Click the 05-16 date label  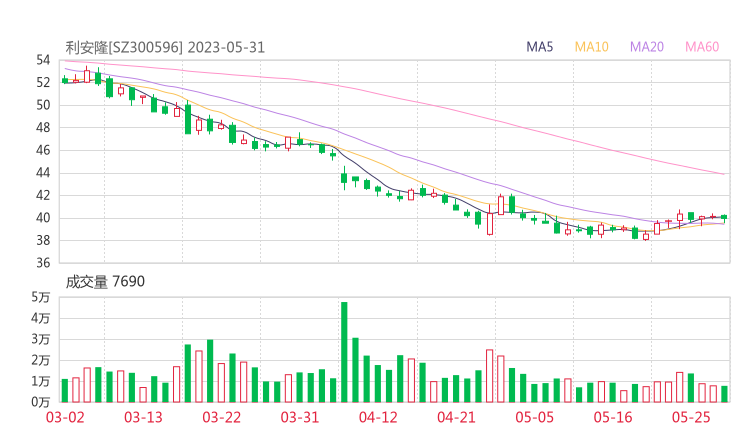pos(613,417)
